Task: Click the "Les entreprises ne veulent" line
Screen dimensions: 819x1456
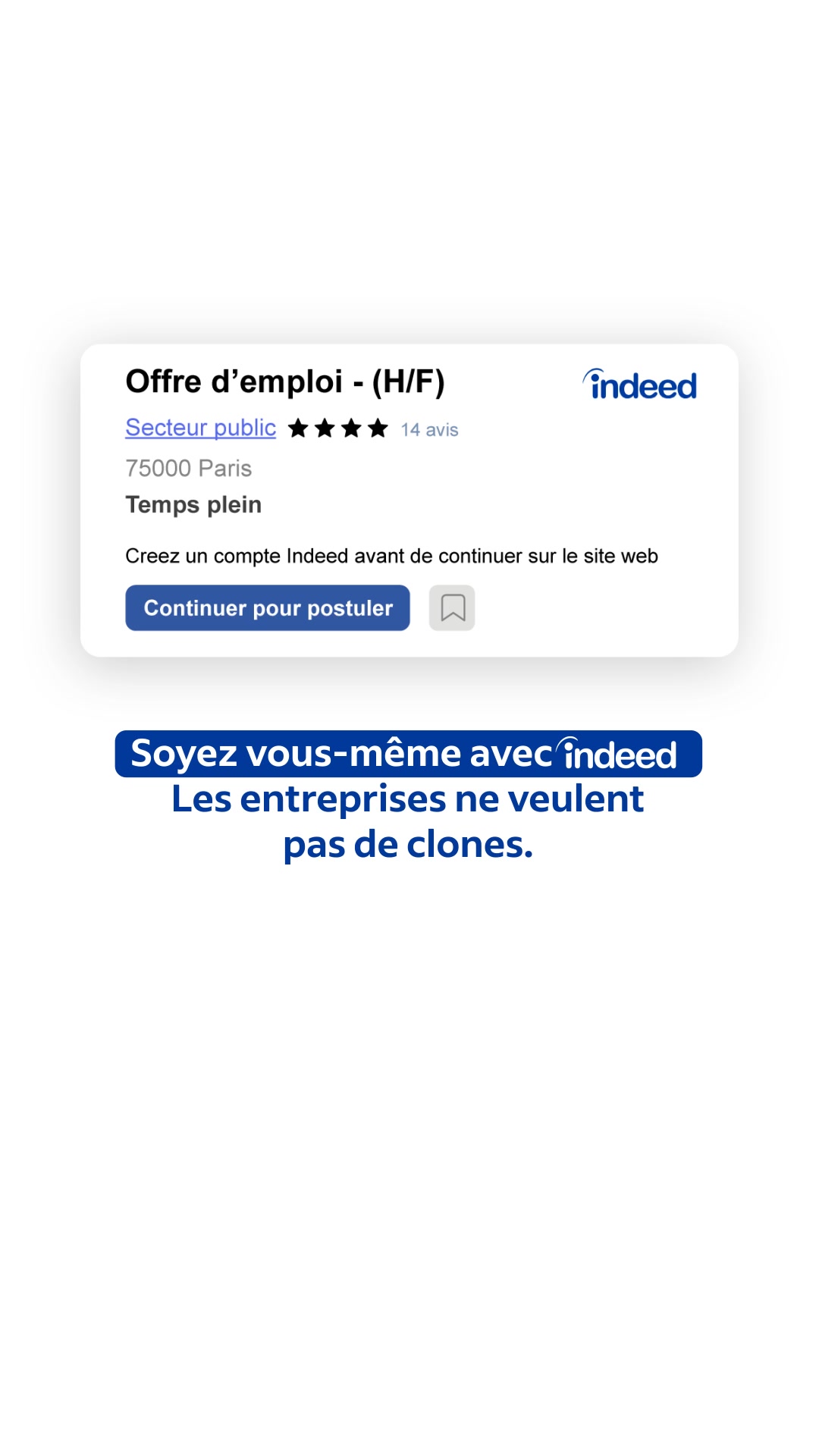Action: point(408,799)
